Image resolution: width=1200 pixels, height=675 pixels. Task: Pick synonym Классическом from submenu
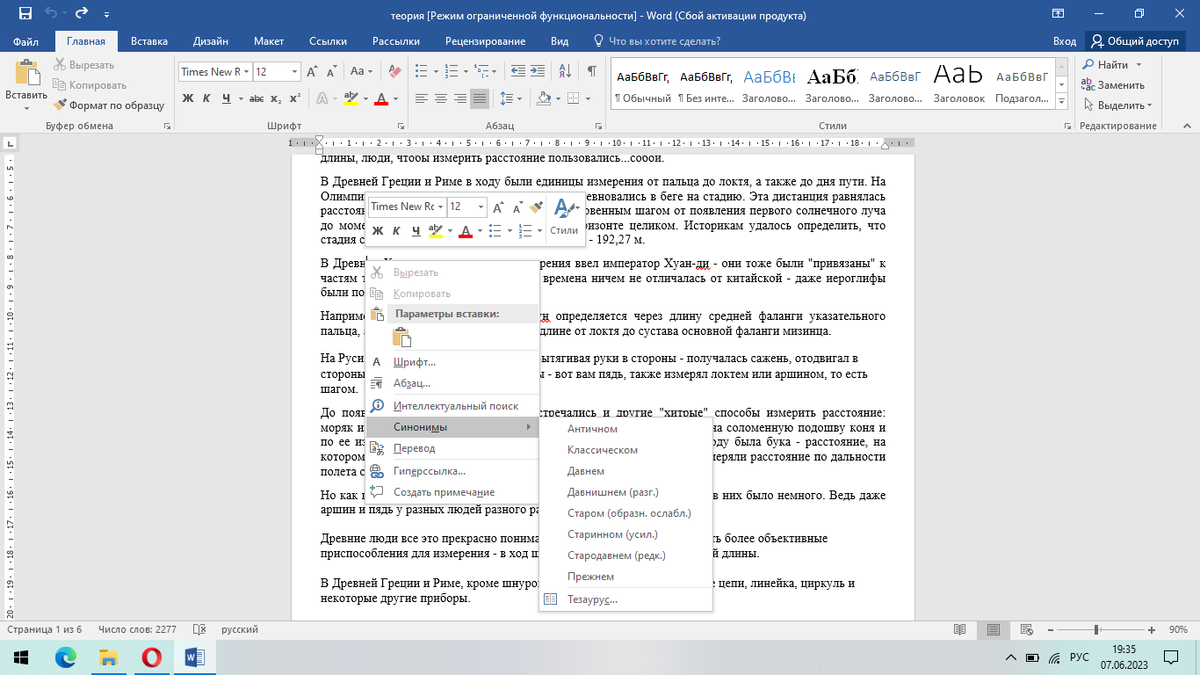point(625,450)
